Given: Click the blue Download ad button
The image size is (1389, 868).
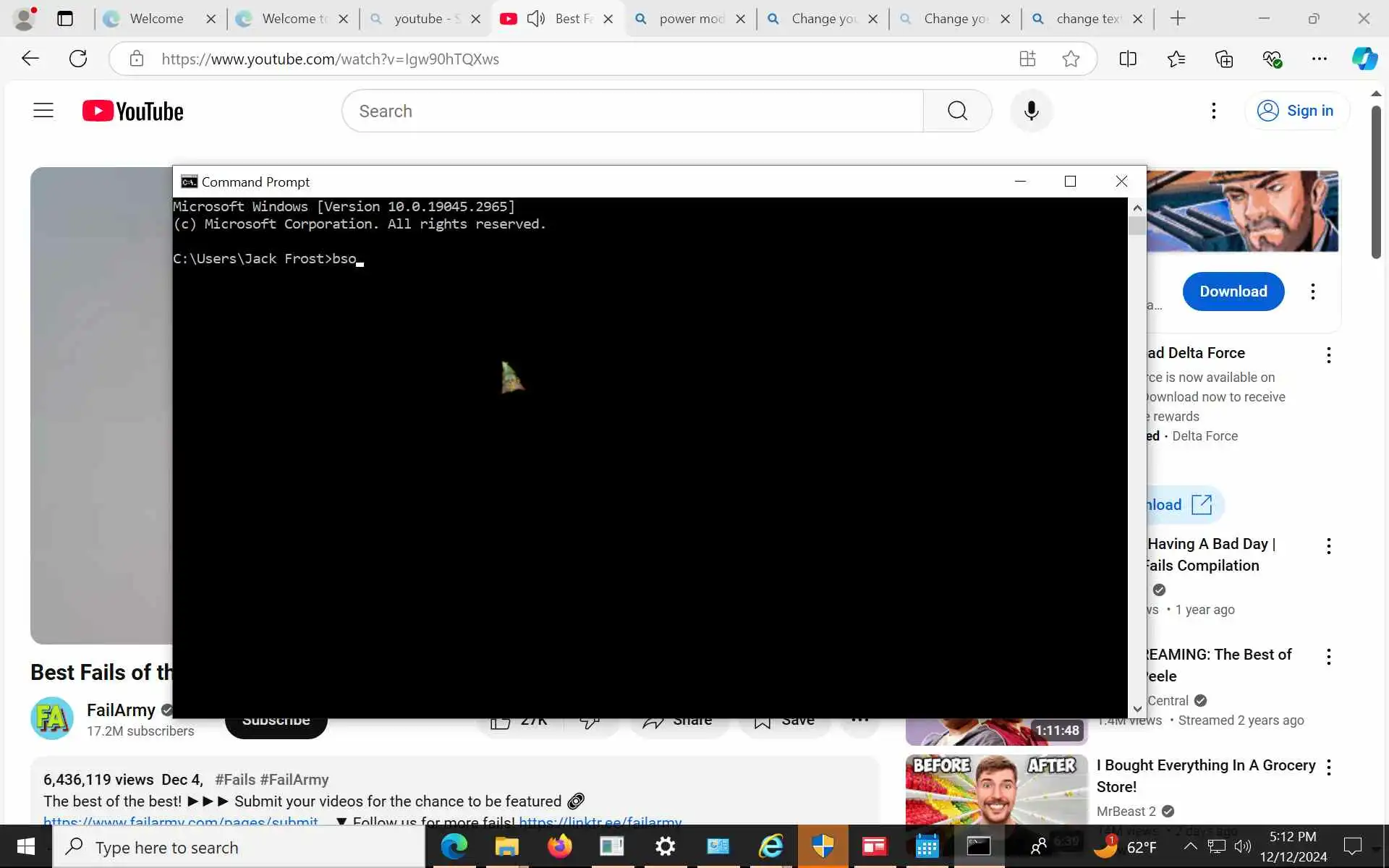Looking at the screenshot, I should pos(1233,292).
